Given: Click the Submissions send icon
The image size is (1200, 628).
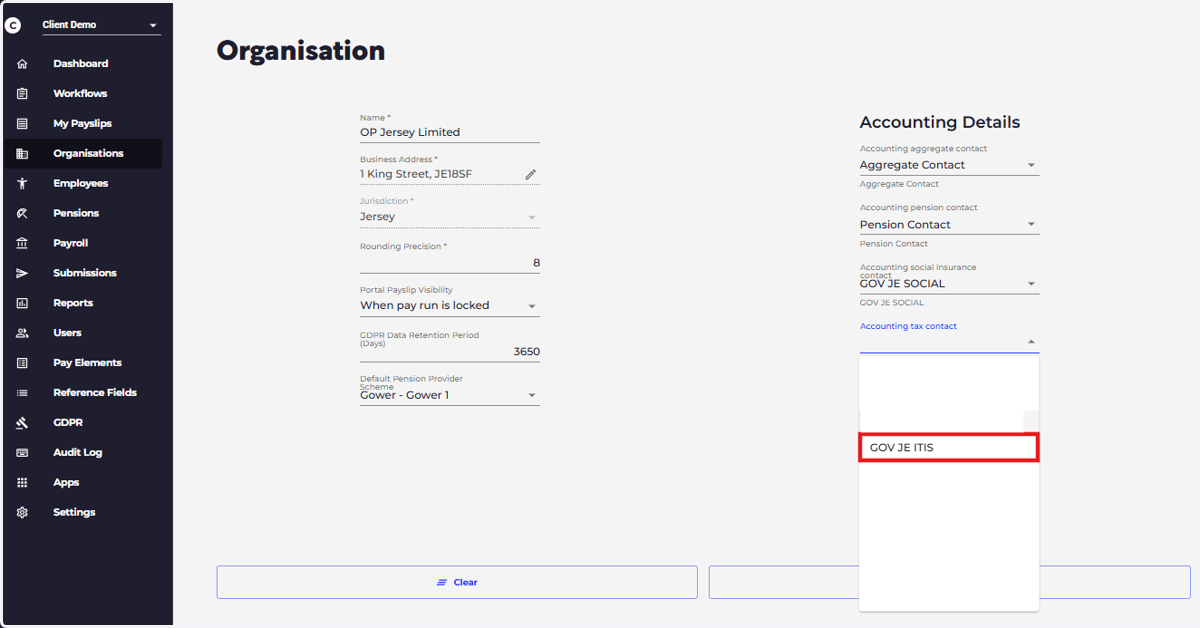Looking at the screenshot, I should 22,273.
